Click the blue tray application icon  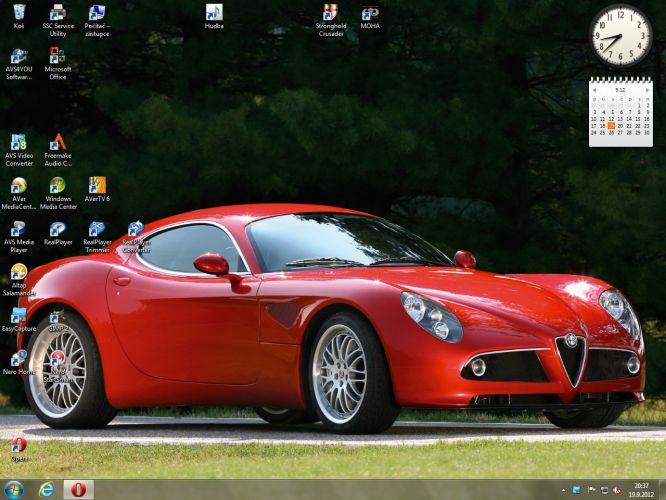[x=576, y=490]
